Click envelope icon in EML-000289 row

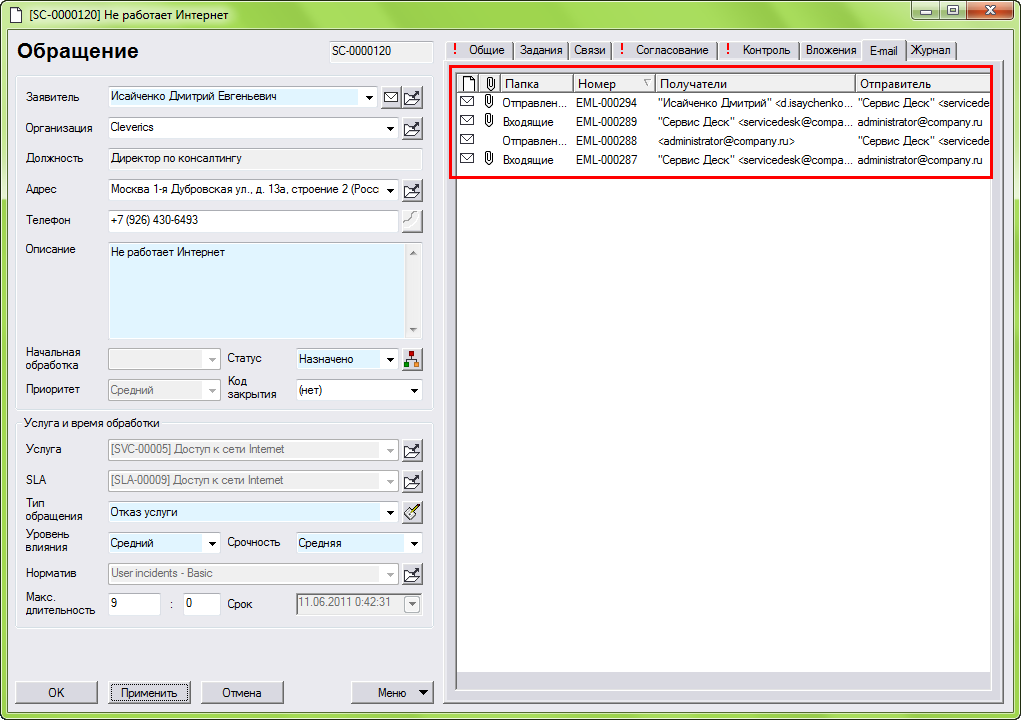pyautogui.click(x=467, y=120)
